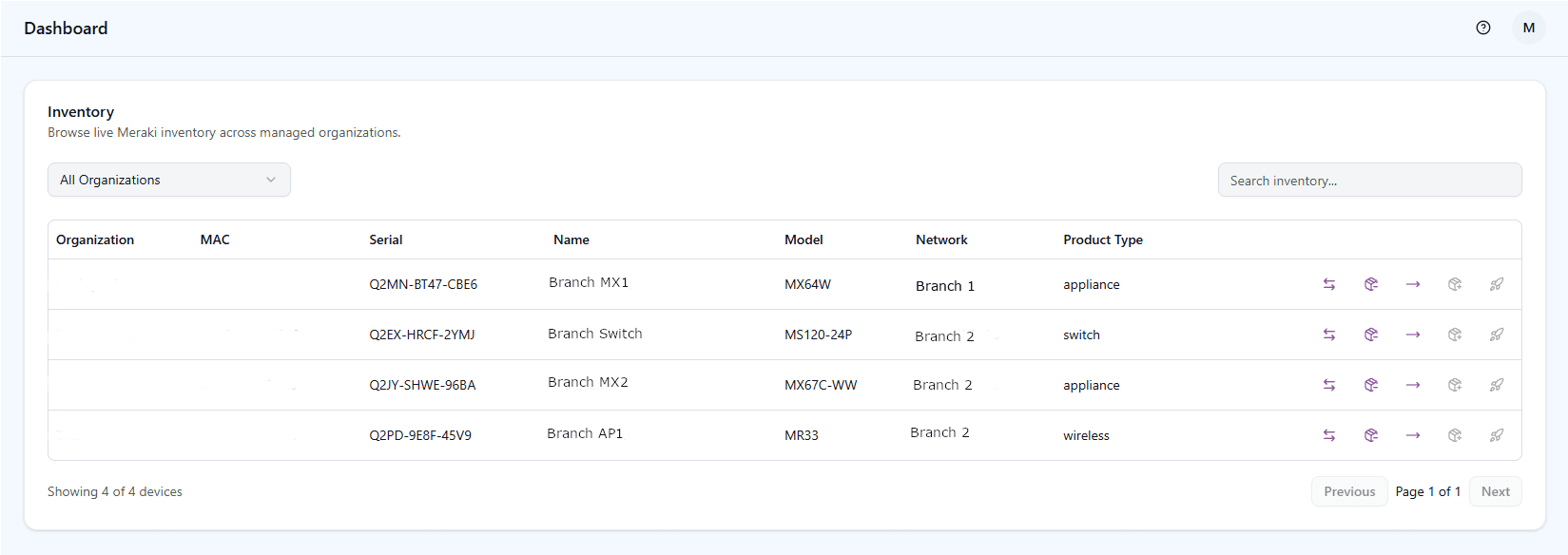Go to Previous page
Viewport: 1568px width, 555px height.
(x=1349, y=491)
